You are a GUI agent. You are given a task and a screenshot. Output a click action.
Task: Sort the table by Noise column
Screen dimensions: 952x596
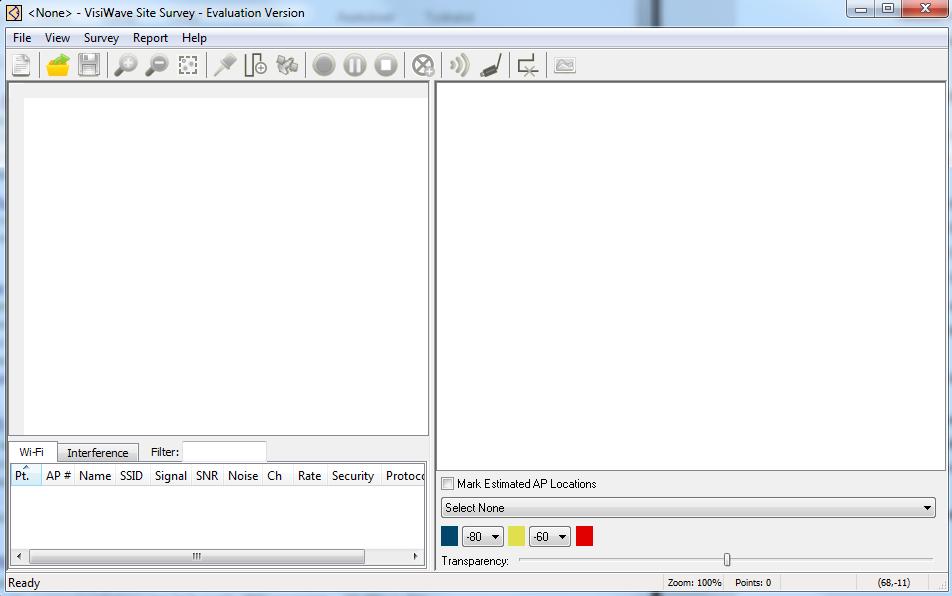click(x=243, y=476)
